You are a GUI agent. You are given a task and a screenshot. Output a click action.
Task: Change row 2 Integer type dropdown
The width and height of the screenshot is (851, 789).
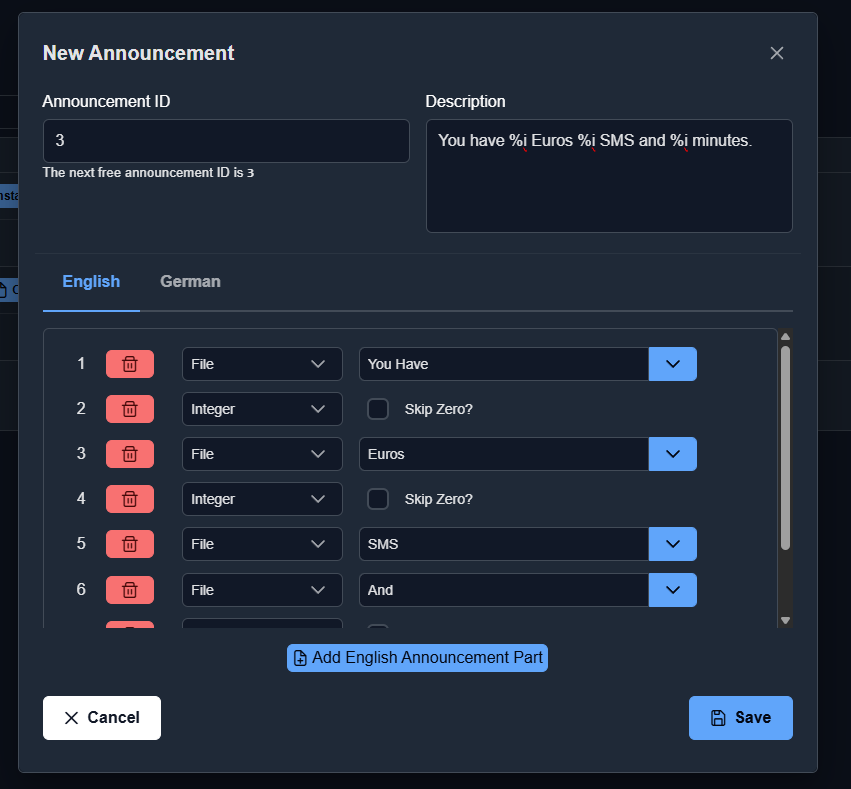(262, 409)
